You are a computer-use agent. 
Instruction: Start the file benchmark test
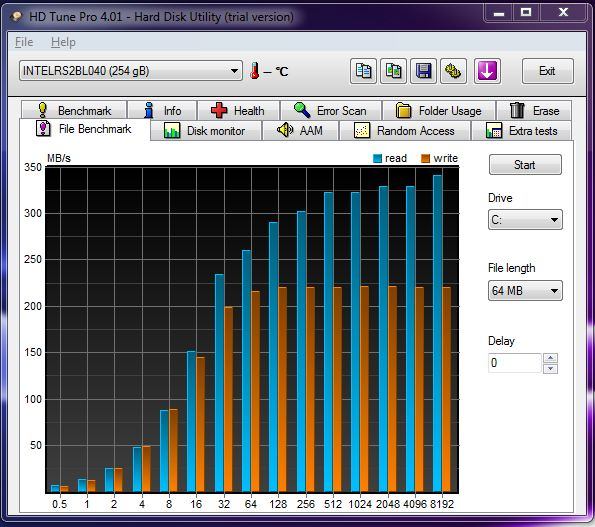pos(525,165)
